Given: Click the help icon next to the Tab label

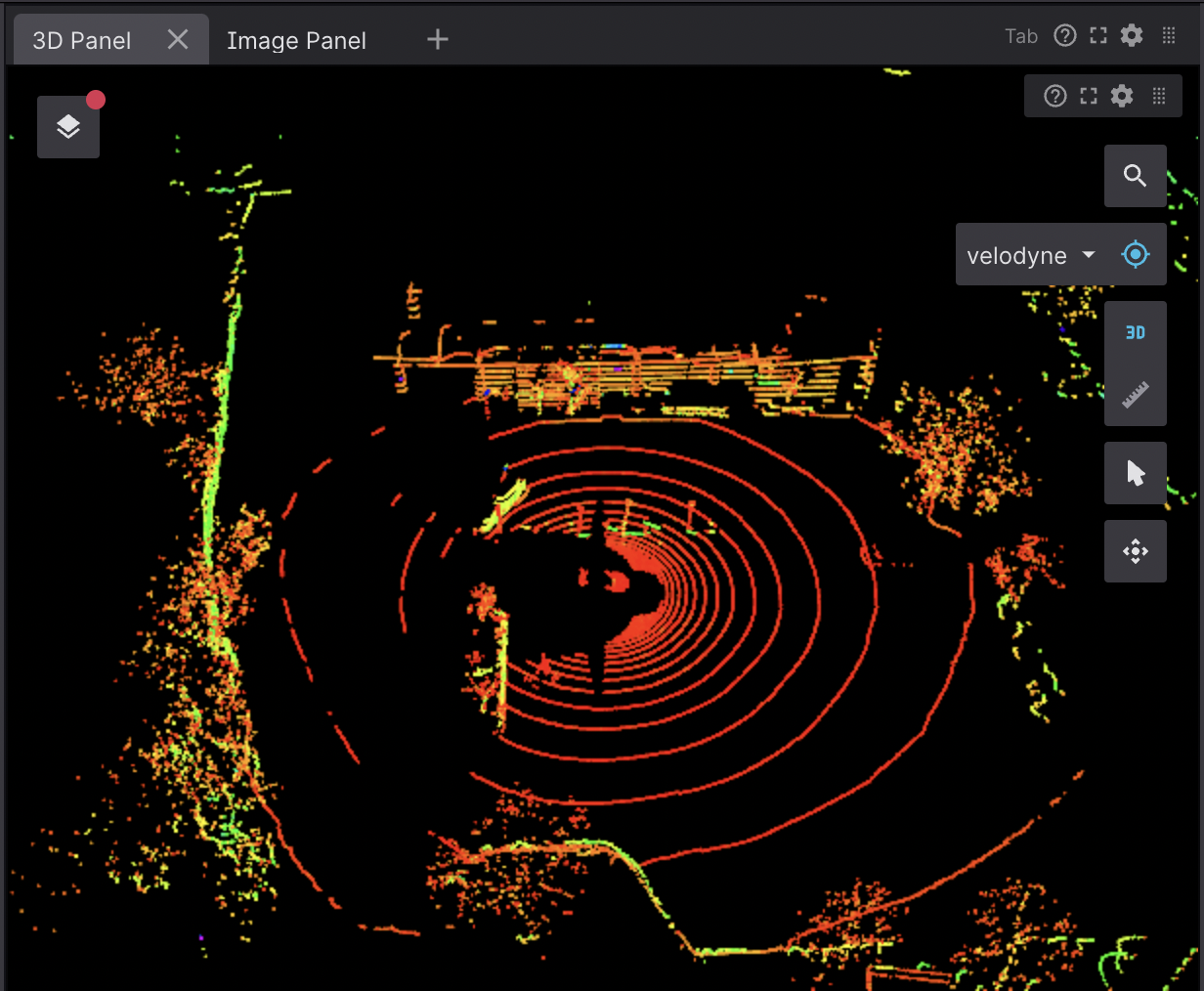Looking at the screenshot, I should pos(1065,36).
